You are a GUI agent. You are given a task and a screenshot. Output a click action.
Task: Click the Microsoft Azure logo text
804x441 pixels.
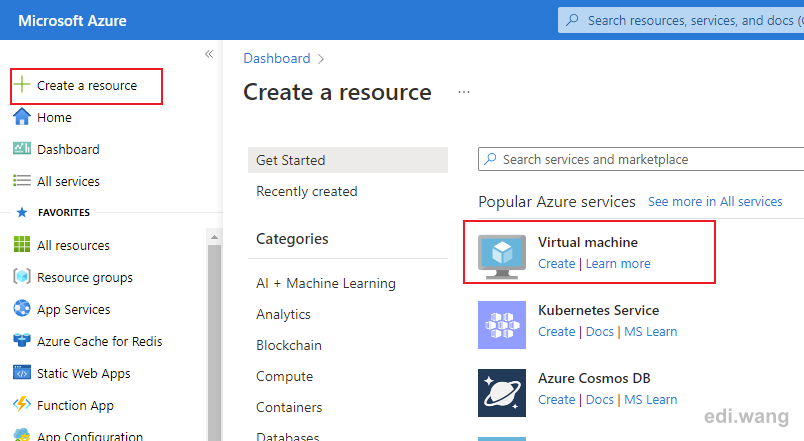(72, 21)
